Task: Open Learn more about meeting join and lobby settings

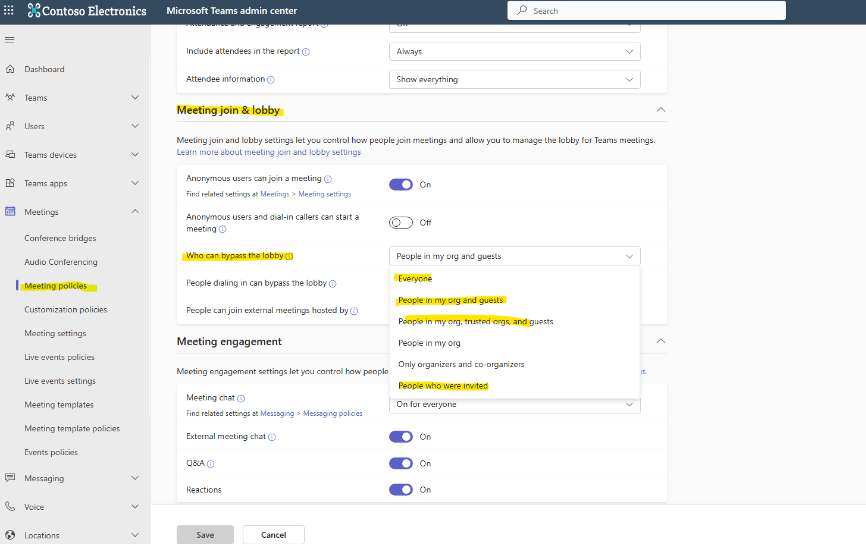Action: (x=268, y=152)
